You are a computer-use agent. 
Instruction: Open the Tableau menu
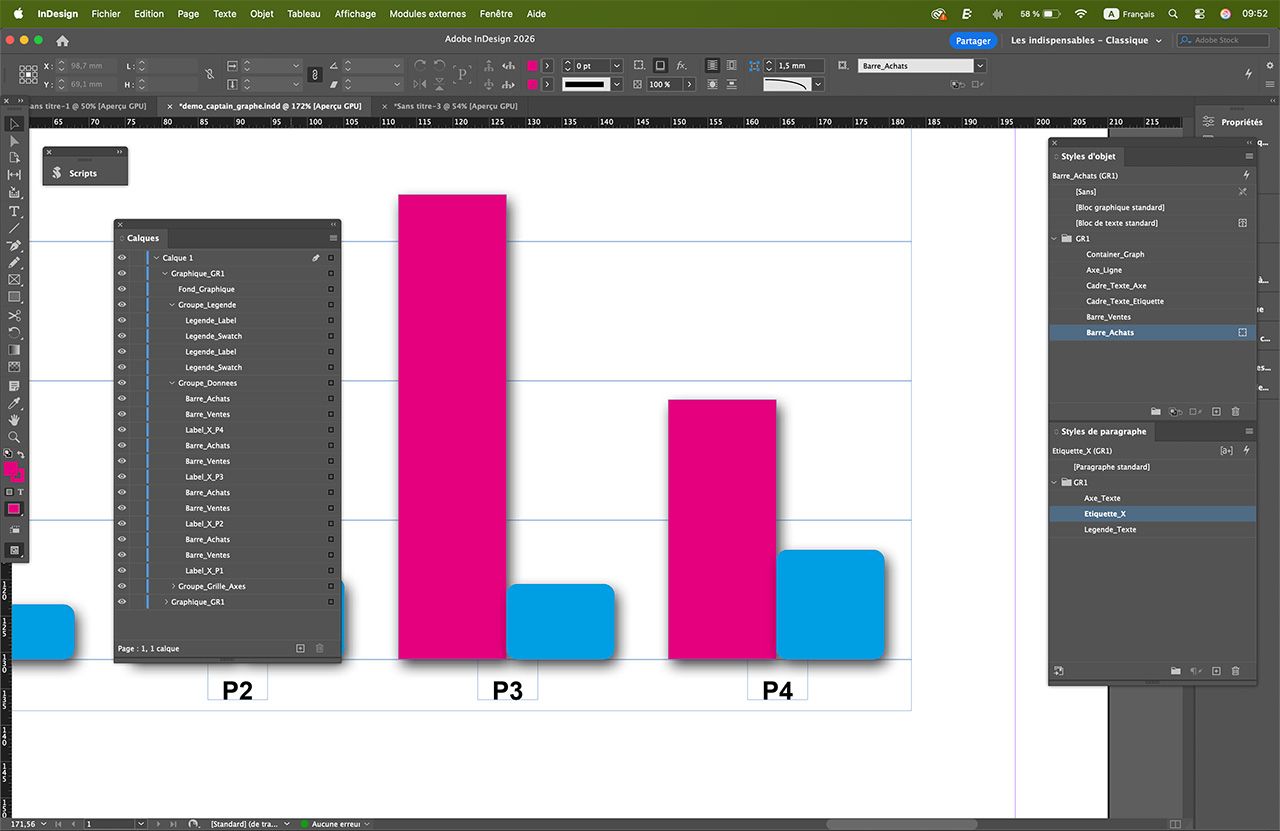point(303,14)
